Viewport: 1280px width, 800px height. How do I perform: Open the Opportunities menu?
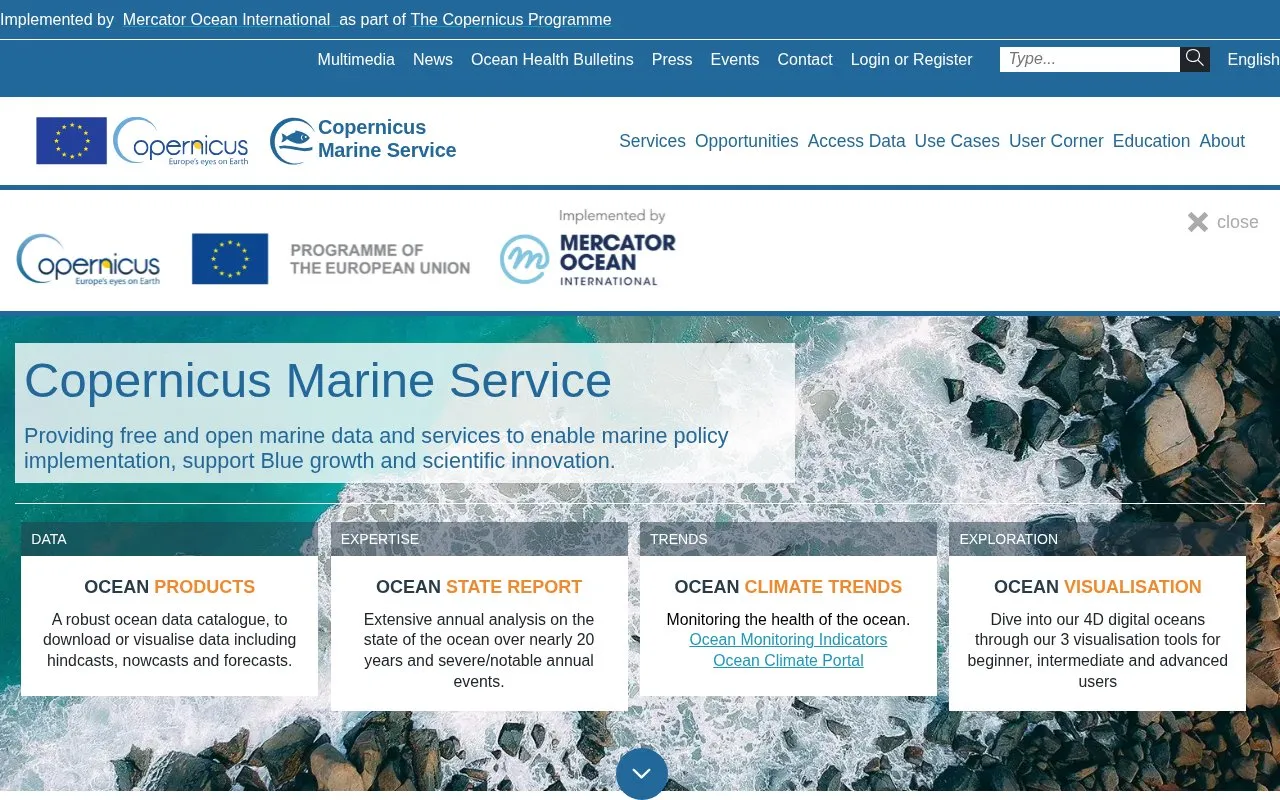click(x=747, y=141)
